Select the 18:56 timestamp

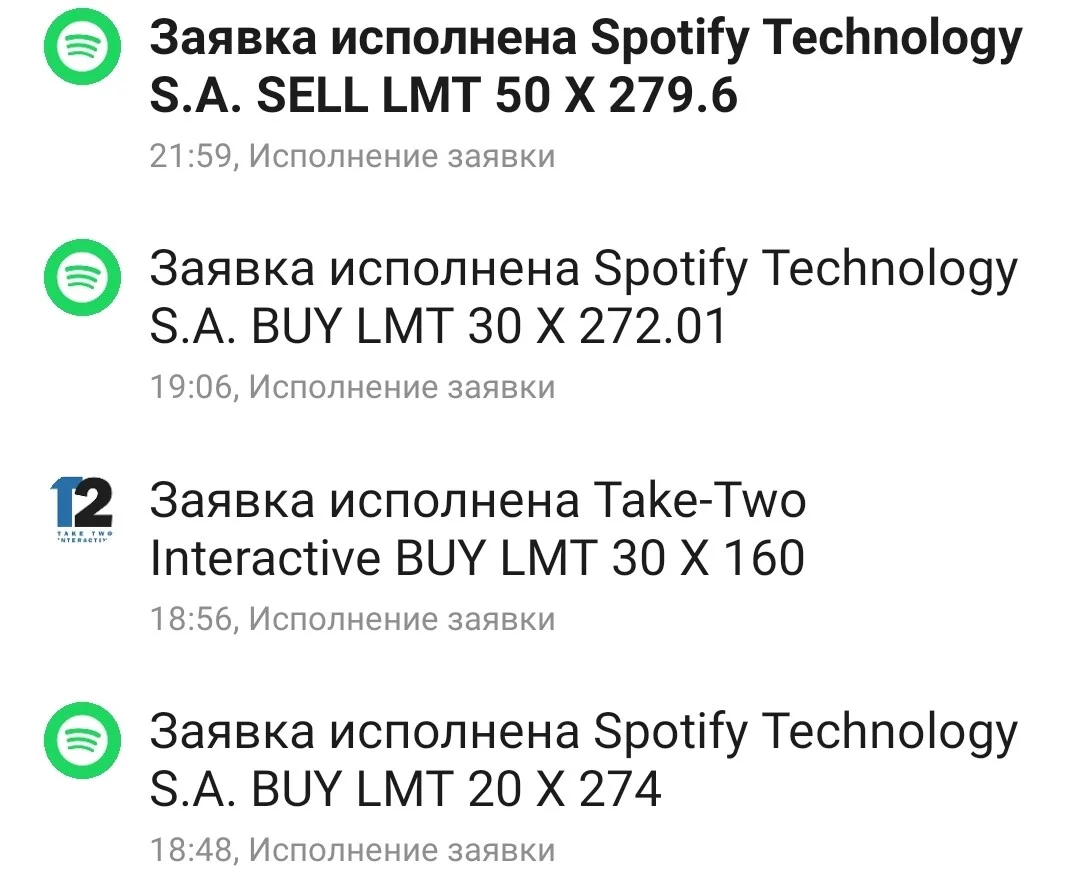[191, 619]
